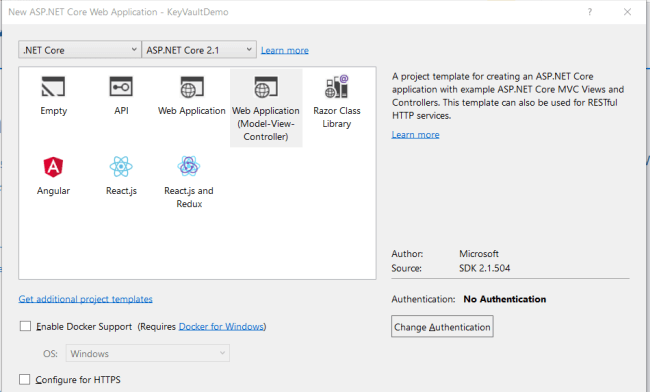
Task: Click the No Authentication text
Action: pyautogui.click(x=504, y=299)
